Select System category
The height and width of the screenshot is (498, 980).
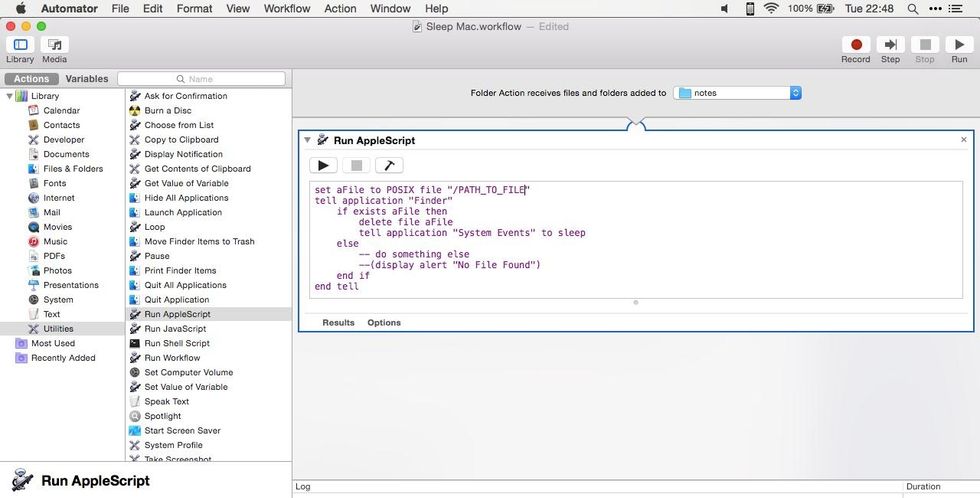pyautogui.click(x=58, y=300)
